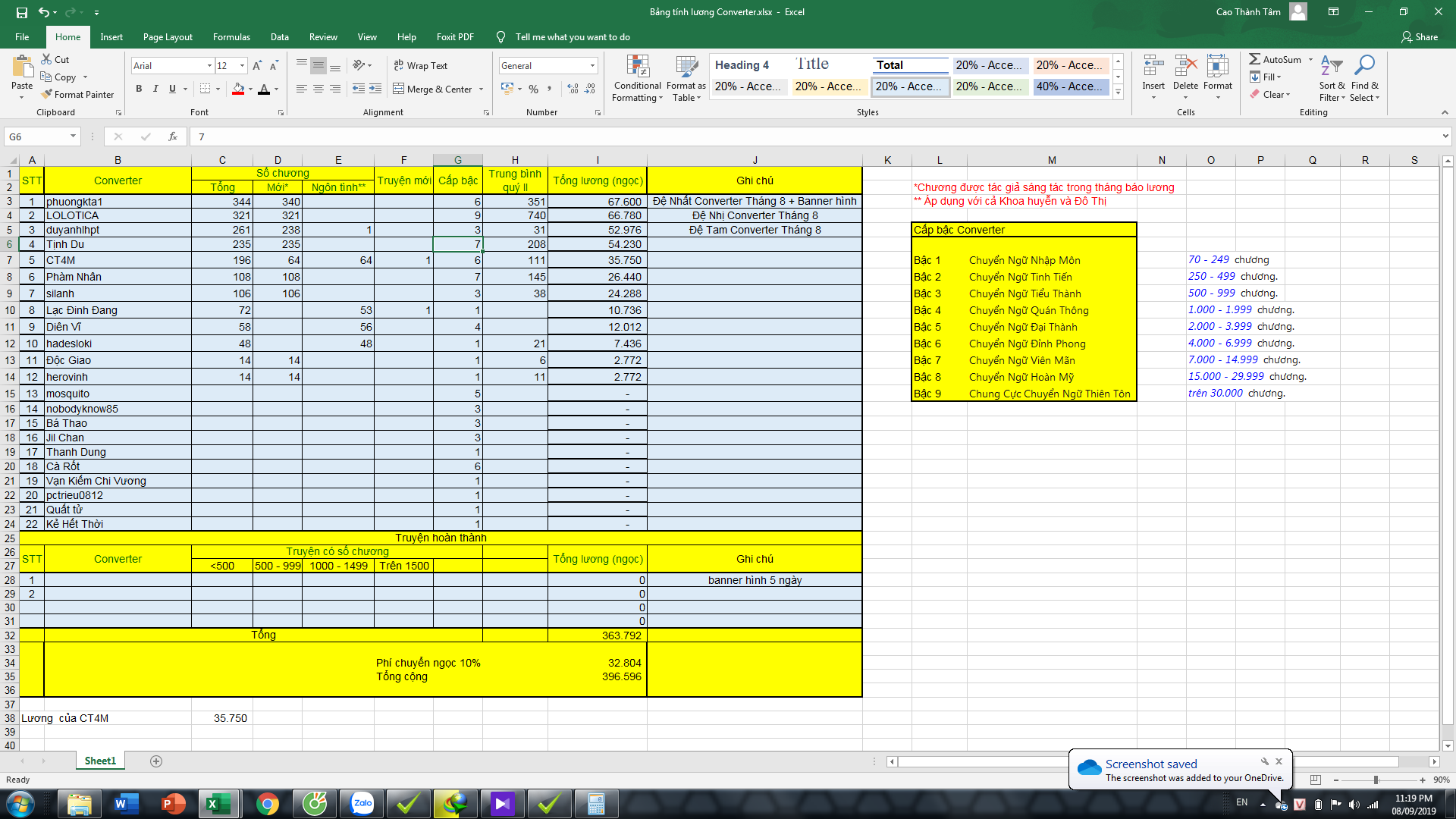Screen dimensions: 1456x819
Task: Expand the General number format dropdown
Action: (x=592, y=66)
